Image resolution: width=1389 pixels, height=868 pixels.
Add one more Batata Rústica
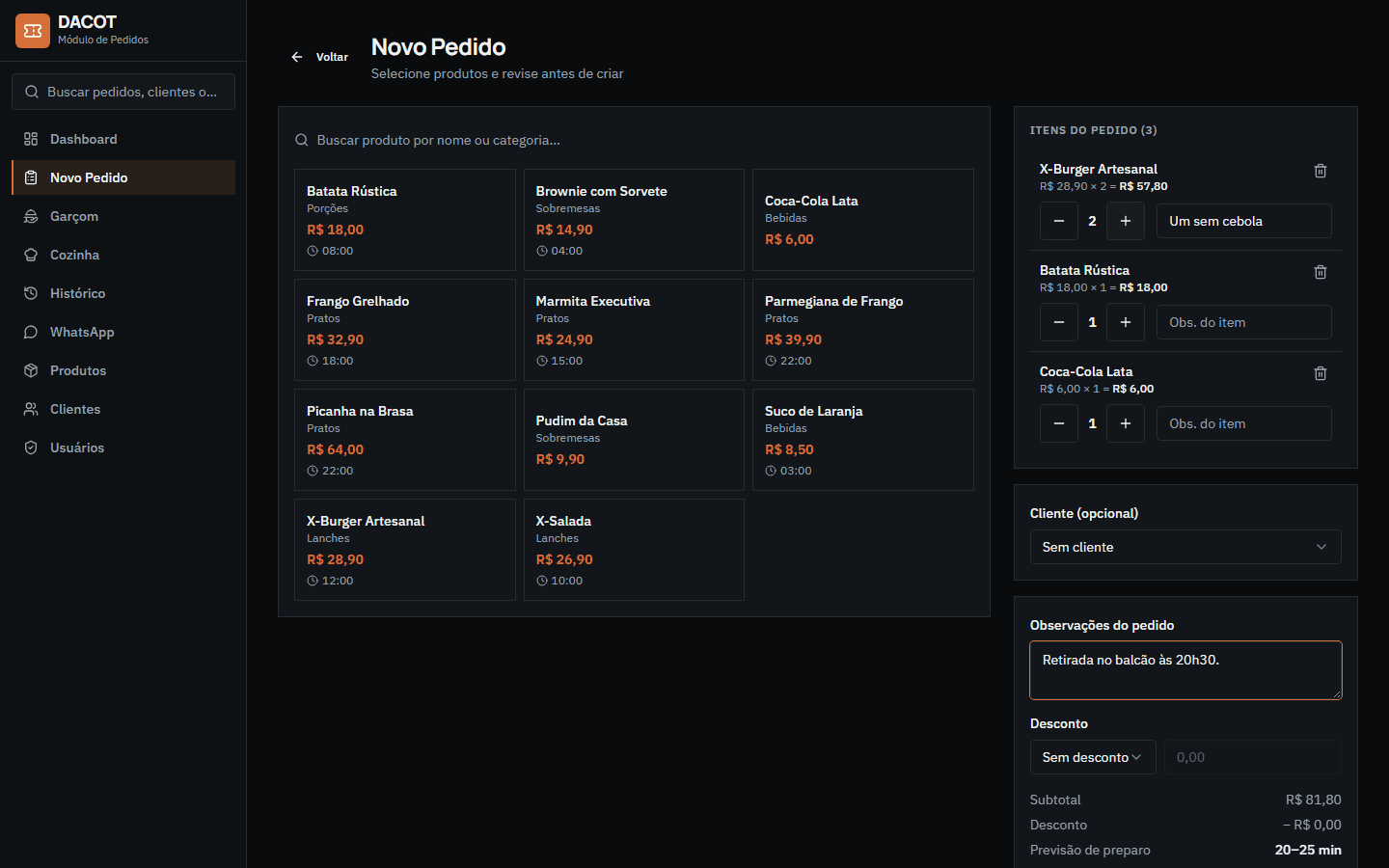click(1126, 322)
